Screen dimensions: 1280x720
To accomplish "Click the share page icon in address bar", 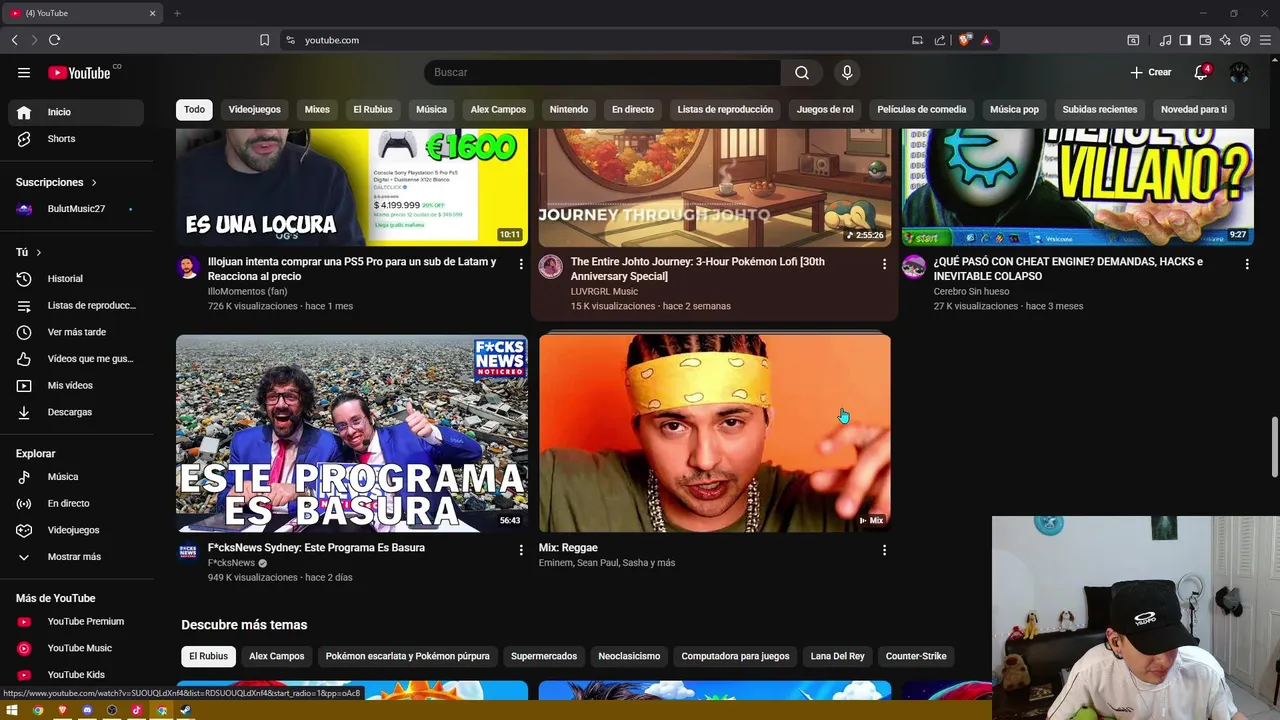I will pyautogui.click(x=940, y=40).
